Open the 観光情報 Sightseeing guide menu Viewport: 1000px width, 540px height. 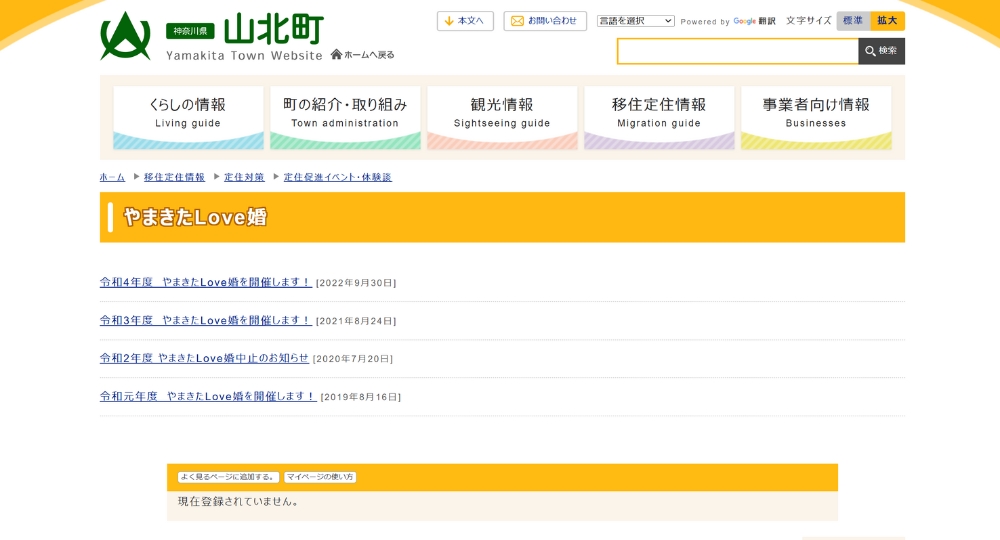502,117
